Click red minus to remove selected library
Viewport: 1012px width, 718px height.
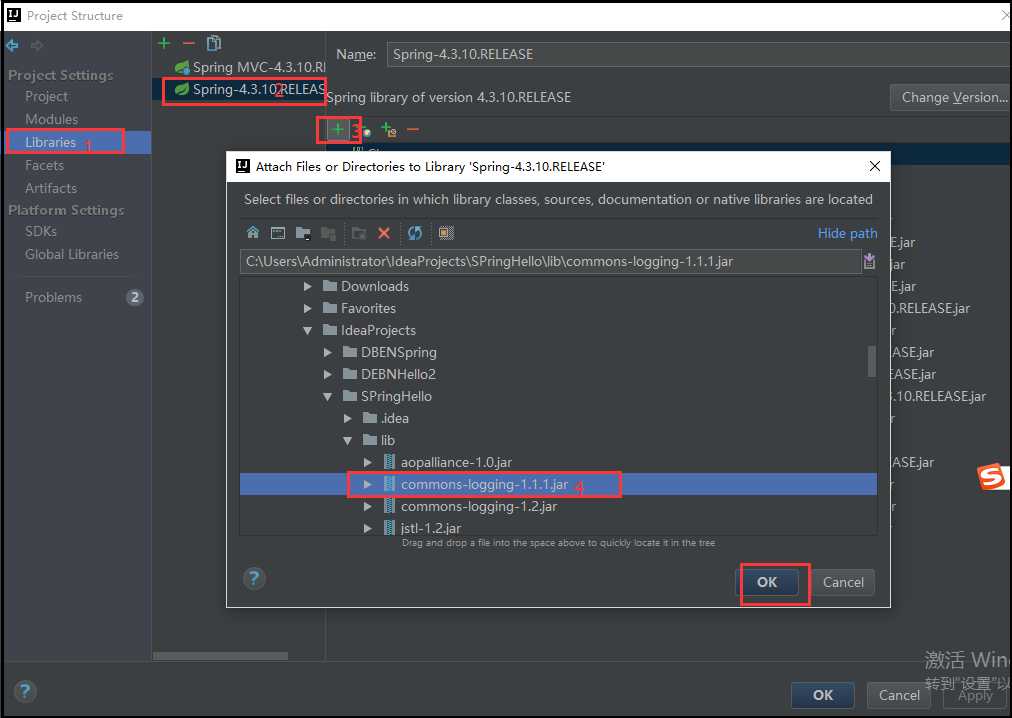coord(188,43)
